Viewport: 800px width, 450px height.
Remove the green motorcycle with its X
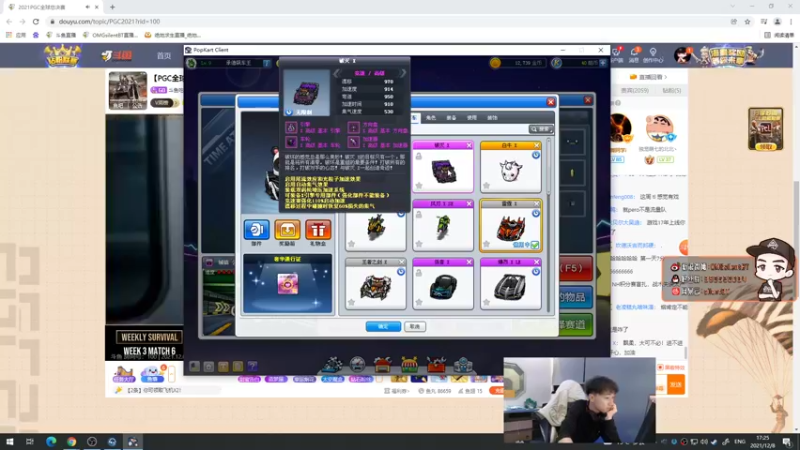[x=469, y=204]
